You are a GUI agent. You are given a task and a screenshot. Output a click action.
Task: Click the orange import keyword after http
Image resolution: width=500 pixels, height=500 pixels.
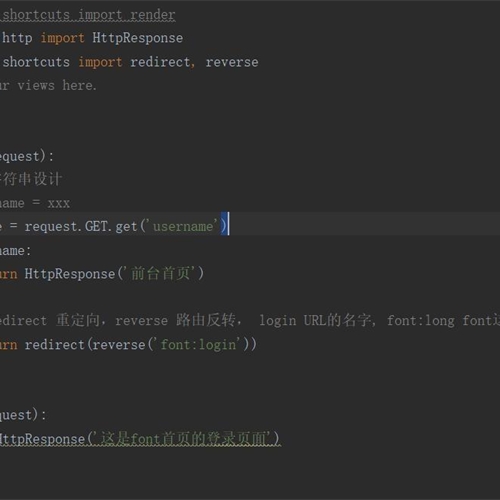coord(63,38)
